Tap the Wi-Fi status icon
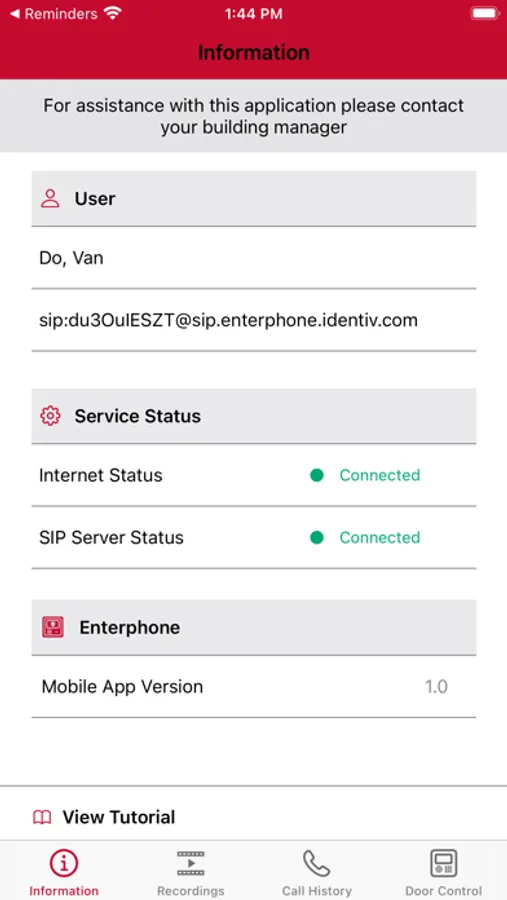The height and width of the screenshot is (900, 507). coord(113,14)
